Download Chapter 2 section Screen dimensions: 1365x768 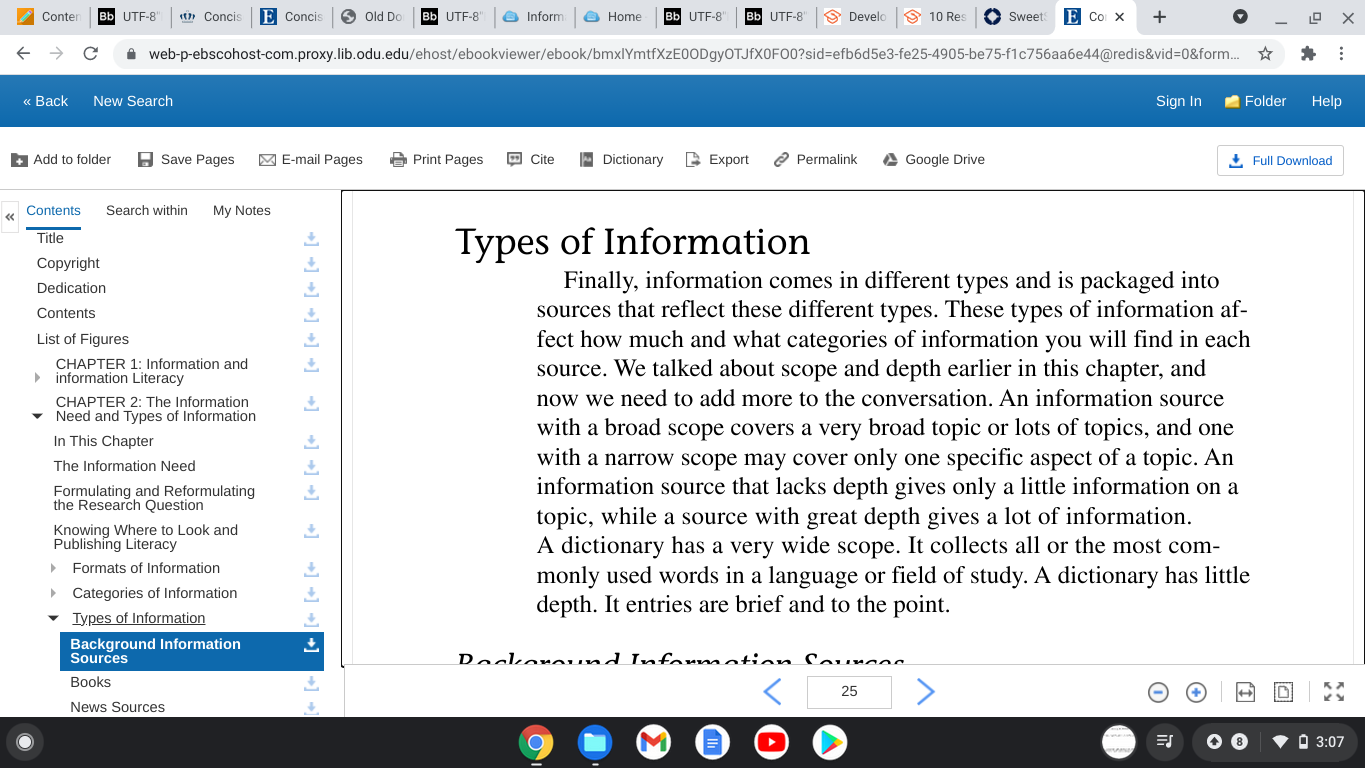pyautogui.click(x=311, y=403)
